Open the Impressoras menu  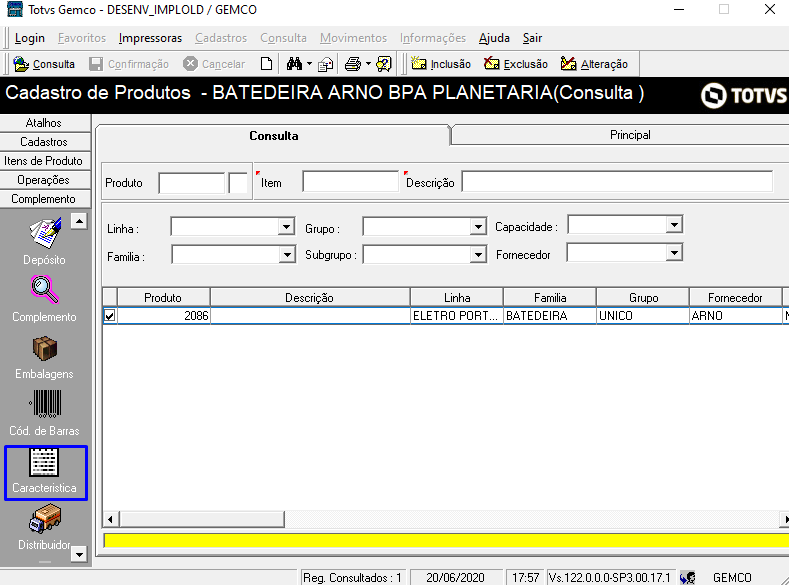pos(150,38)
